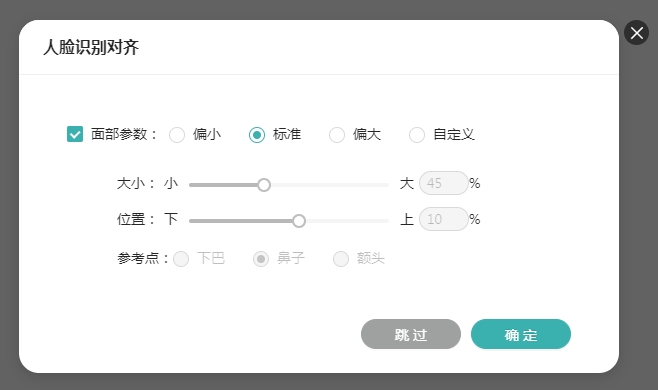The height and width of the screenshot is (390, 658).
Task: Close the 人脸识别对齐 dialog with the X icon
Action: (x=636, y=33)
